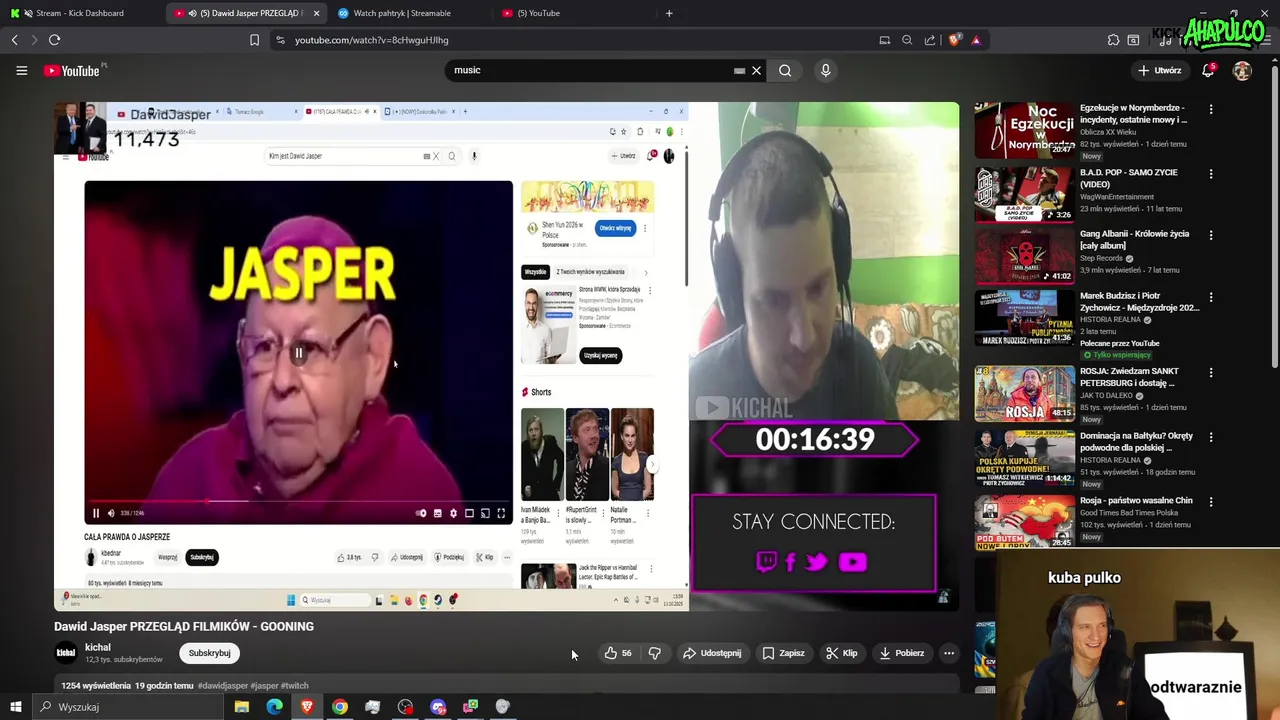
Task: Open options menu for Egzekucje w Norymberdze video
Action: tap(1211, 109)
